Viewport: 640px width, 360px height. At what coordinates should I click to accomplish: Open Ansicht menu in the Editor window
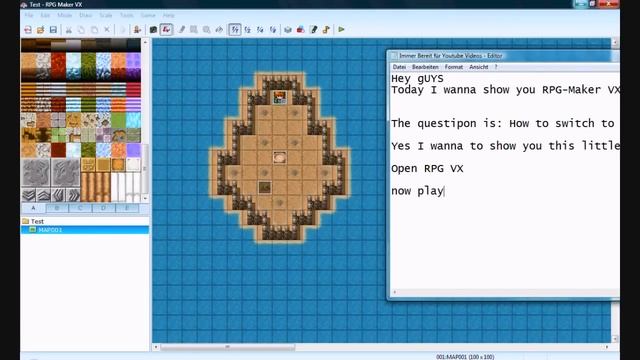(x=478, y=67)
